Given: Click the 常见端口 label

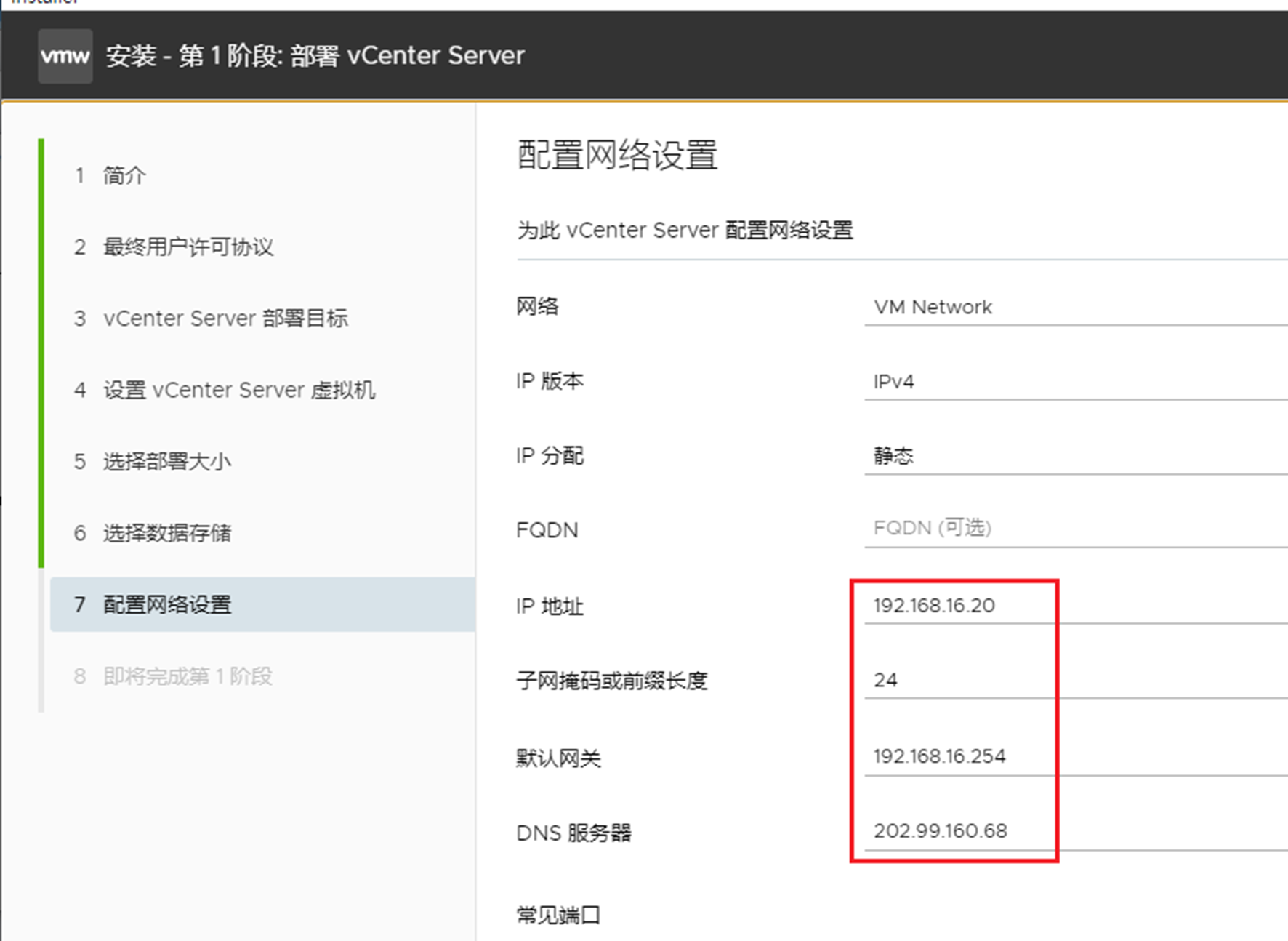Looking at the screenshot, I should 558,915.
